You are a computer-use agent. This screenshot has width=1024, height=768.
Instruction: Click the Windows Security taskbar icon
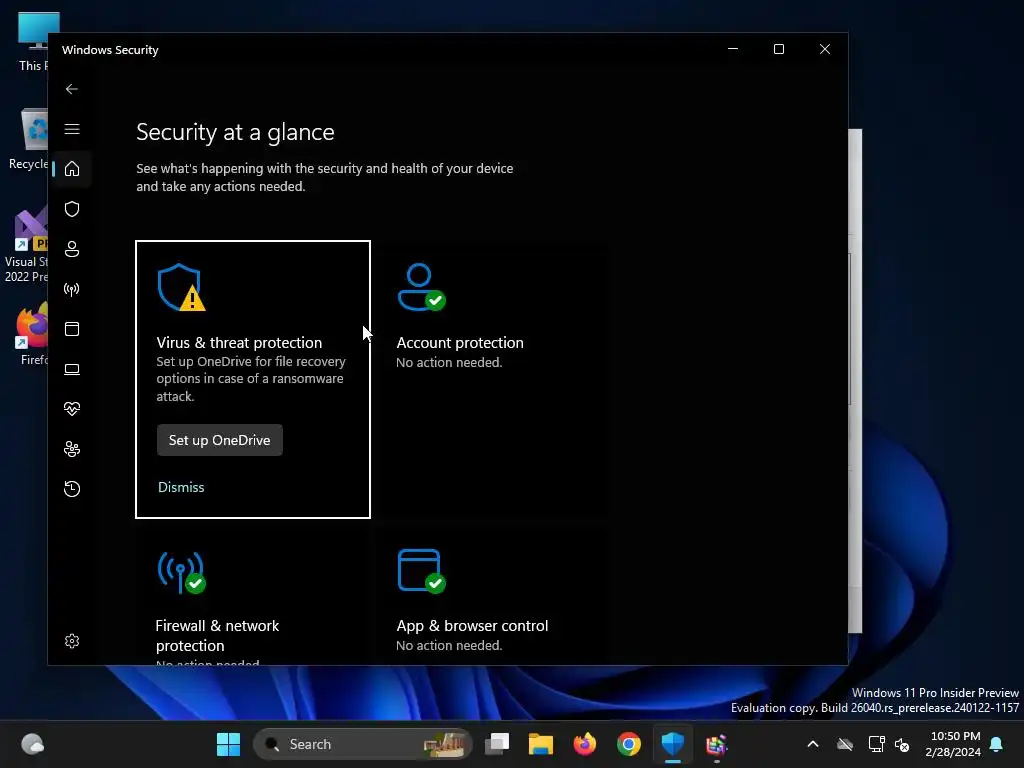(673, 744)
